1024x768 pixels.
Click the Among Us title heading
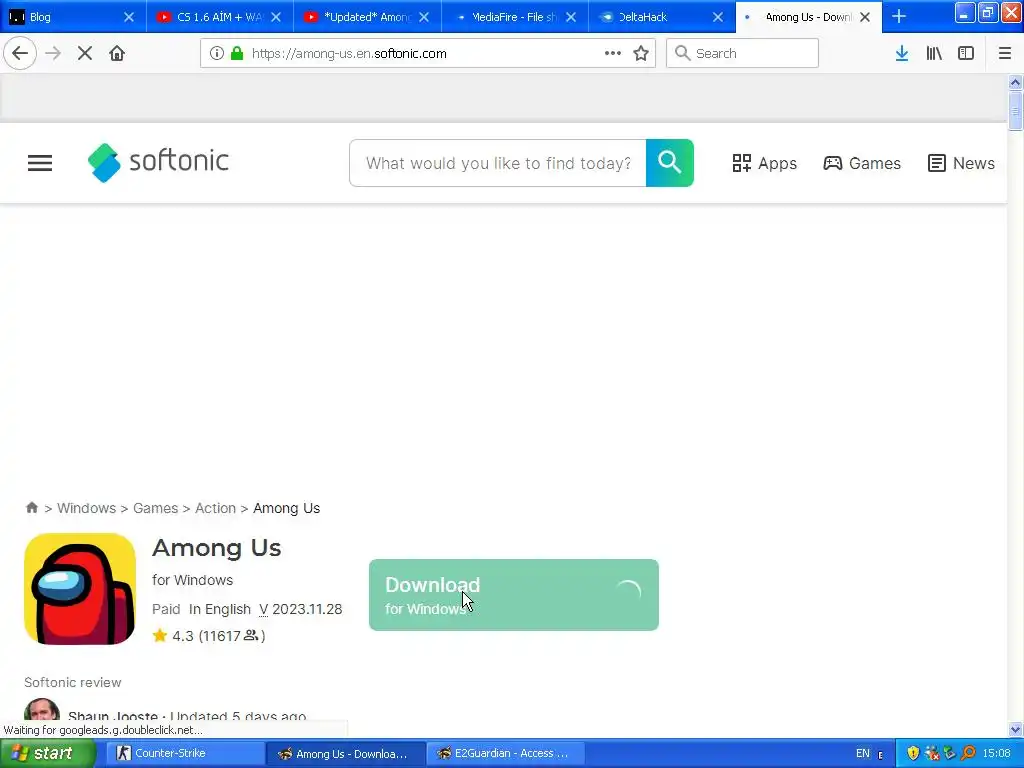coord(217,547)
